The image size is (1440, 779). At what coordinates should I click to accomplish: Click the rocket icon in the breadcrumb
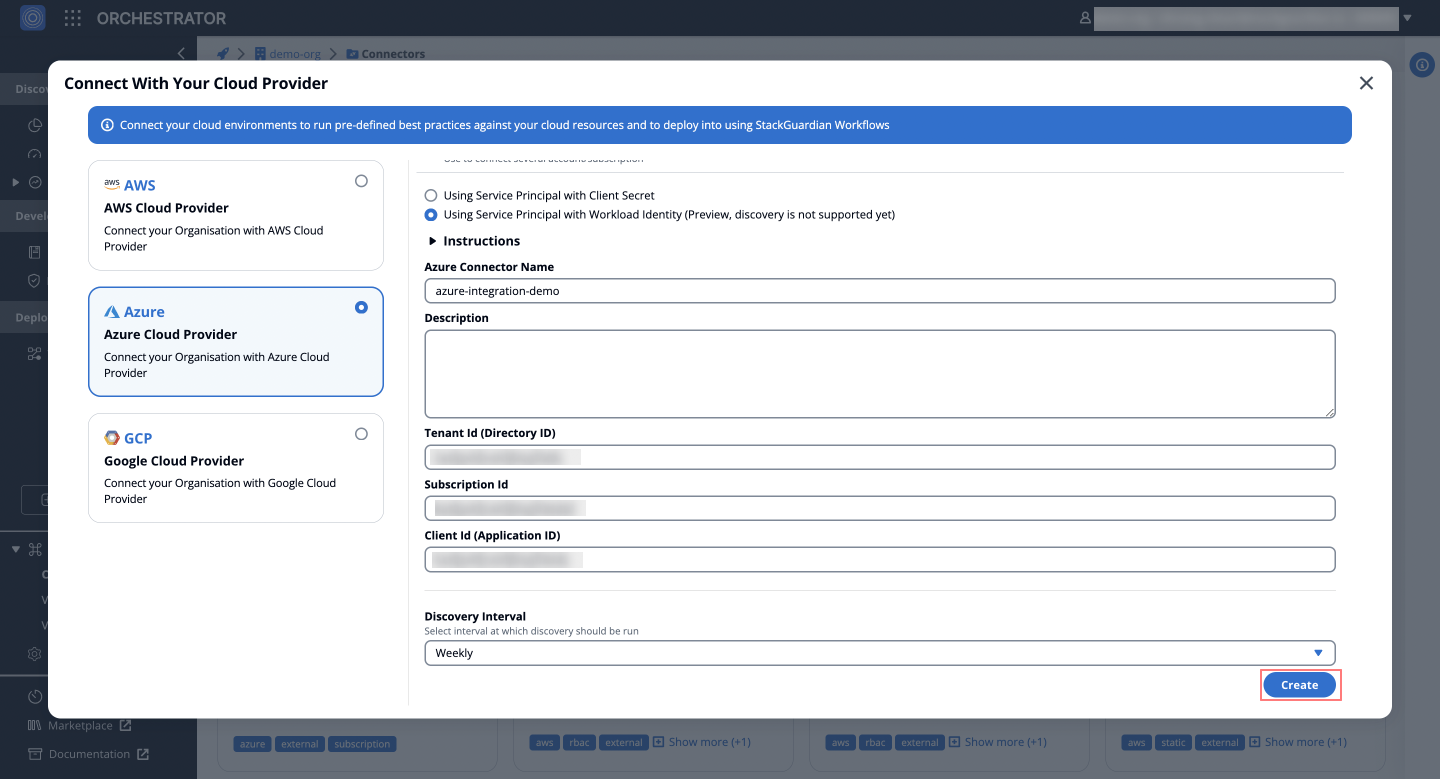(x=223, y=54)
